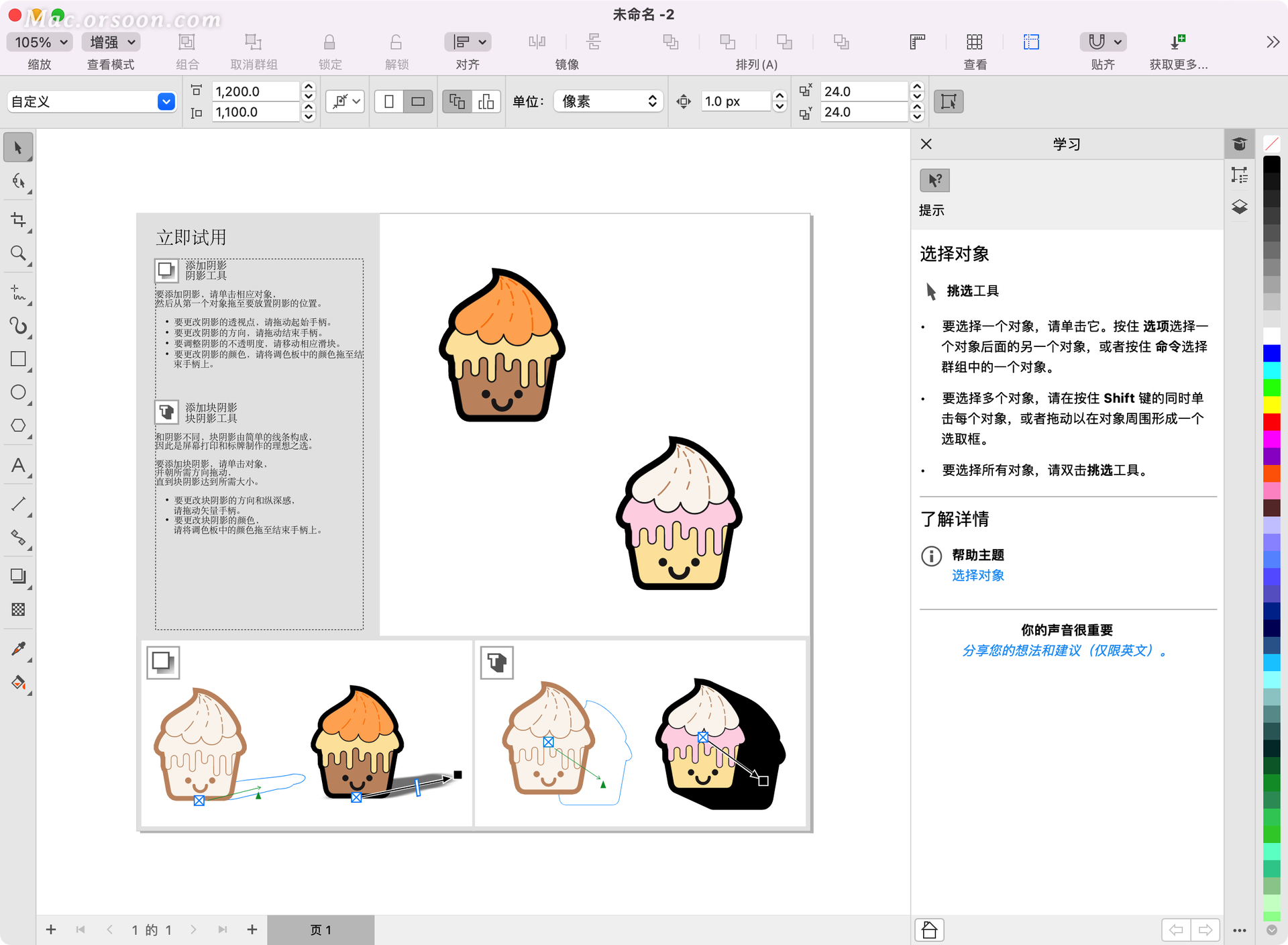Switch to the 页 1 page tab
The height and width of the screenshot is (945, 1288).
321,930
